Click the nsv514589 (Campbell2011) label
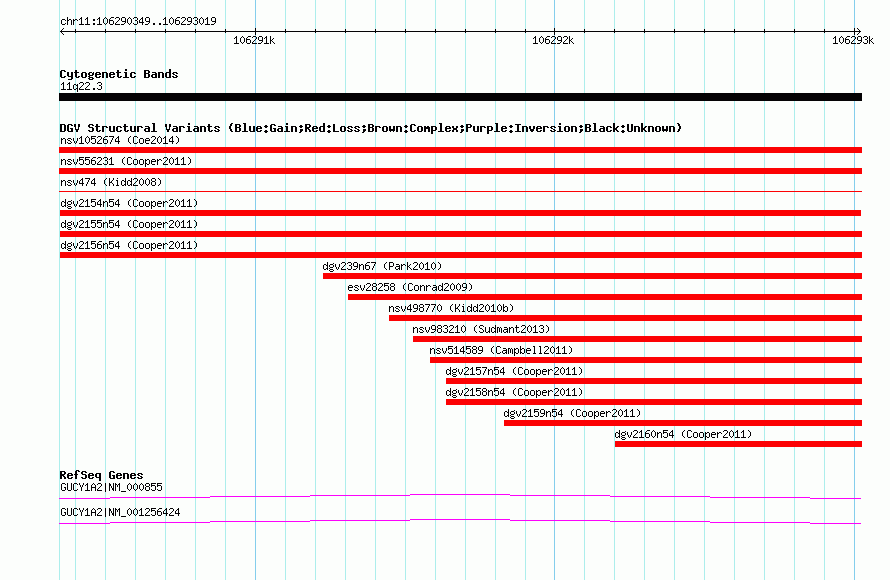Viewport: 890px width, 580px height. 501,350
